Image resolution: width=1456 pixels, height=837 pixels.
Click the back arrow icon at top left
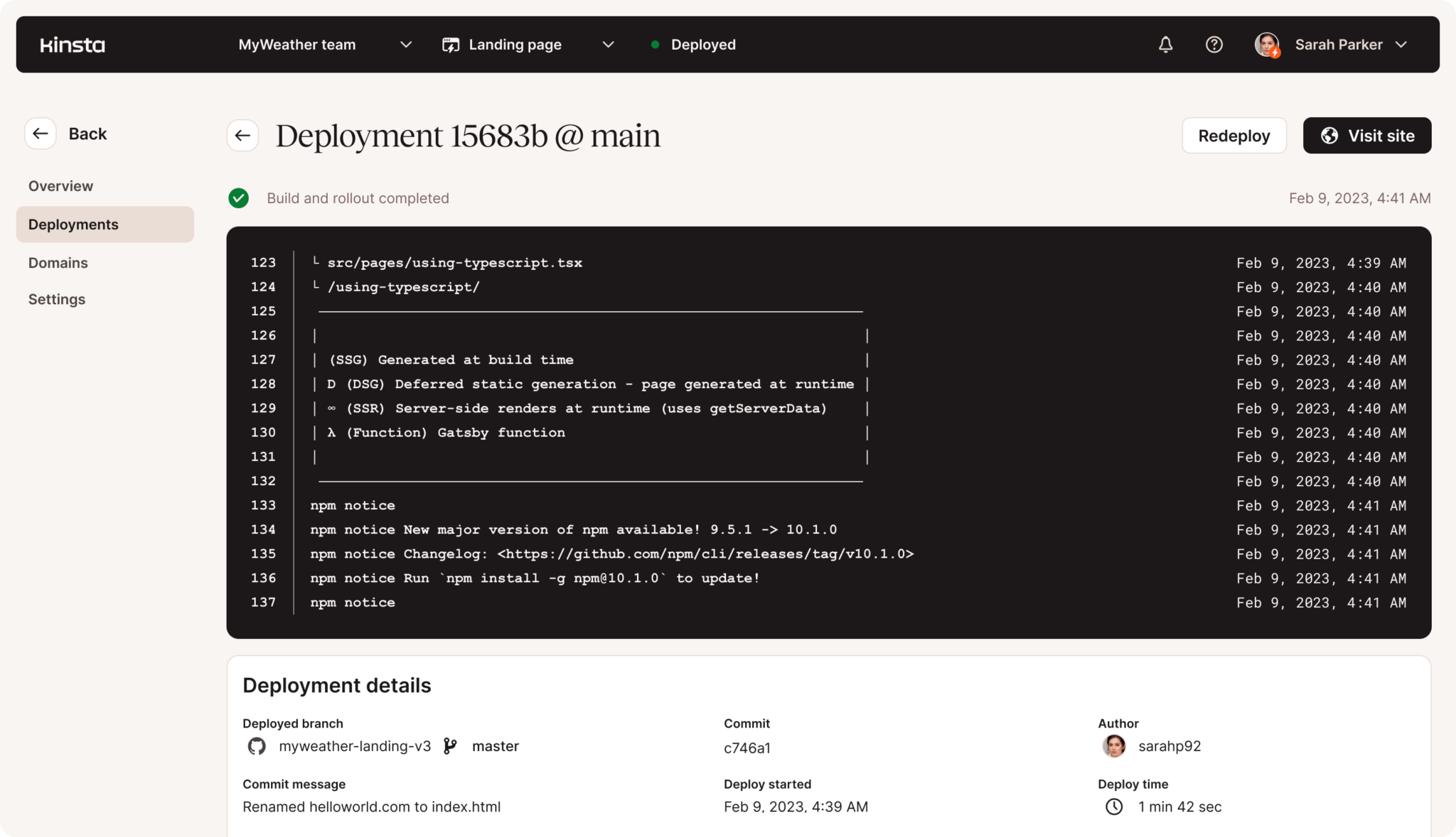coord(39,133)
